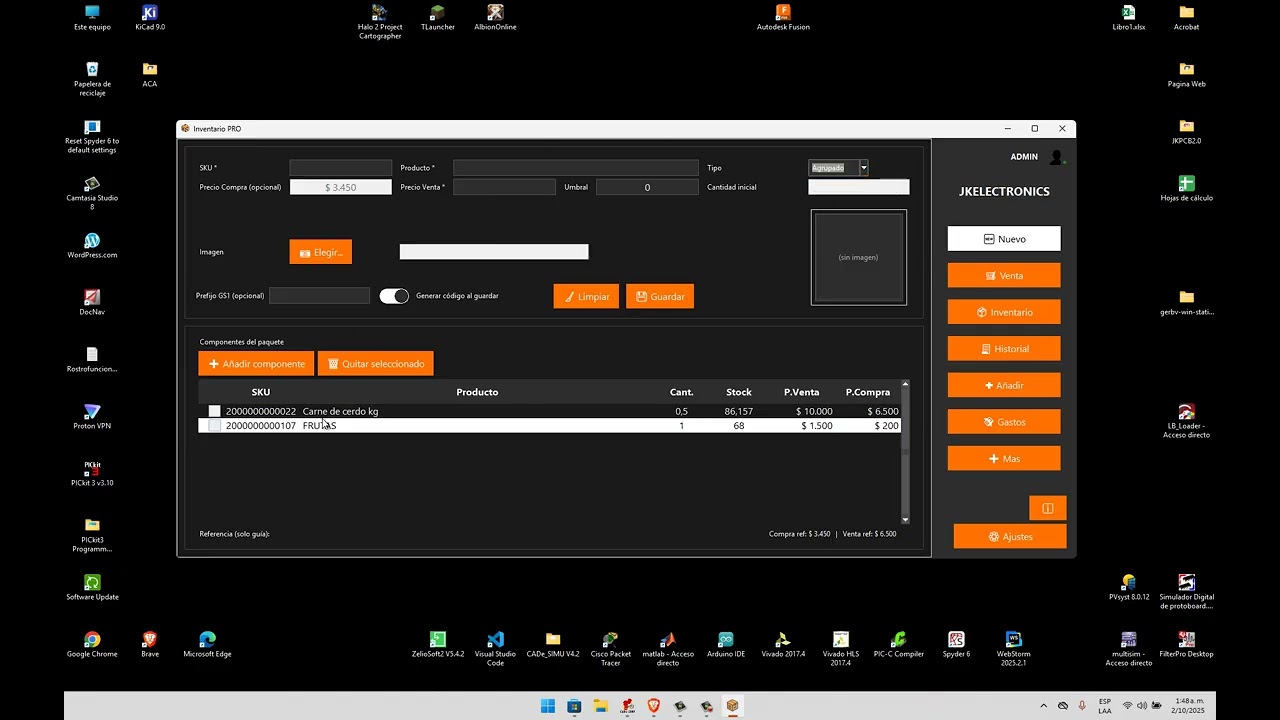Click the Cantidad inicial field
This screenshot has height=720, width=1280.
(859, 187)
